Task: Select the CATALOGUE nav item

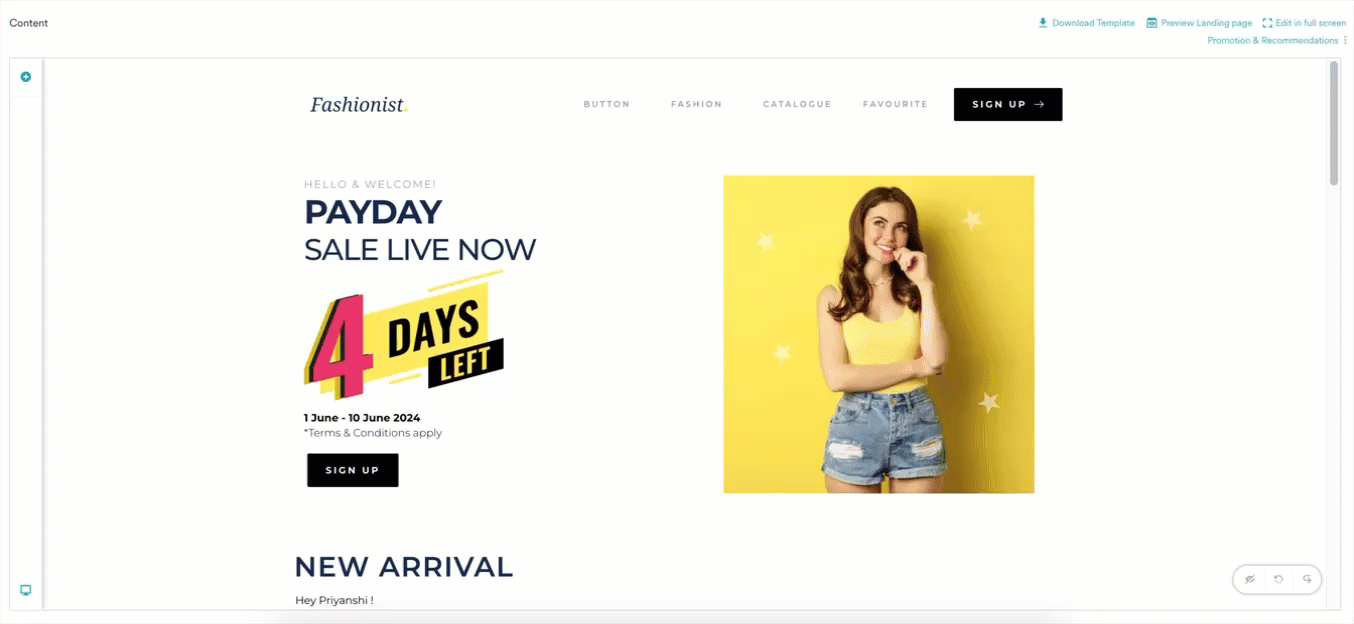Action: [x=797, y=104]
